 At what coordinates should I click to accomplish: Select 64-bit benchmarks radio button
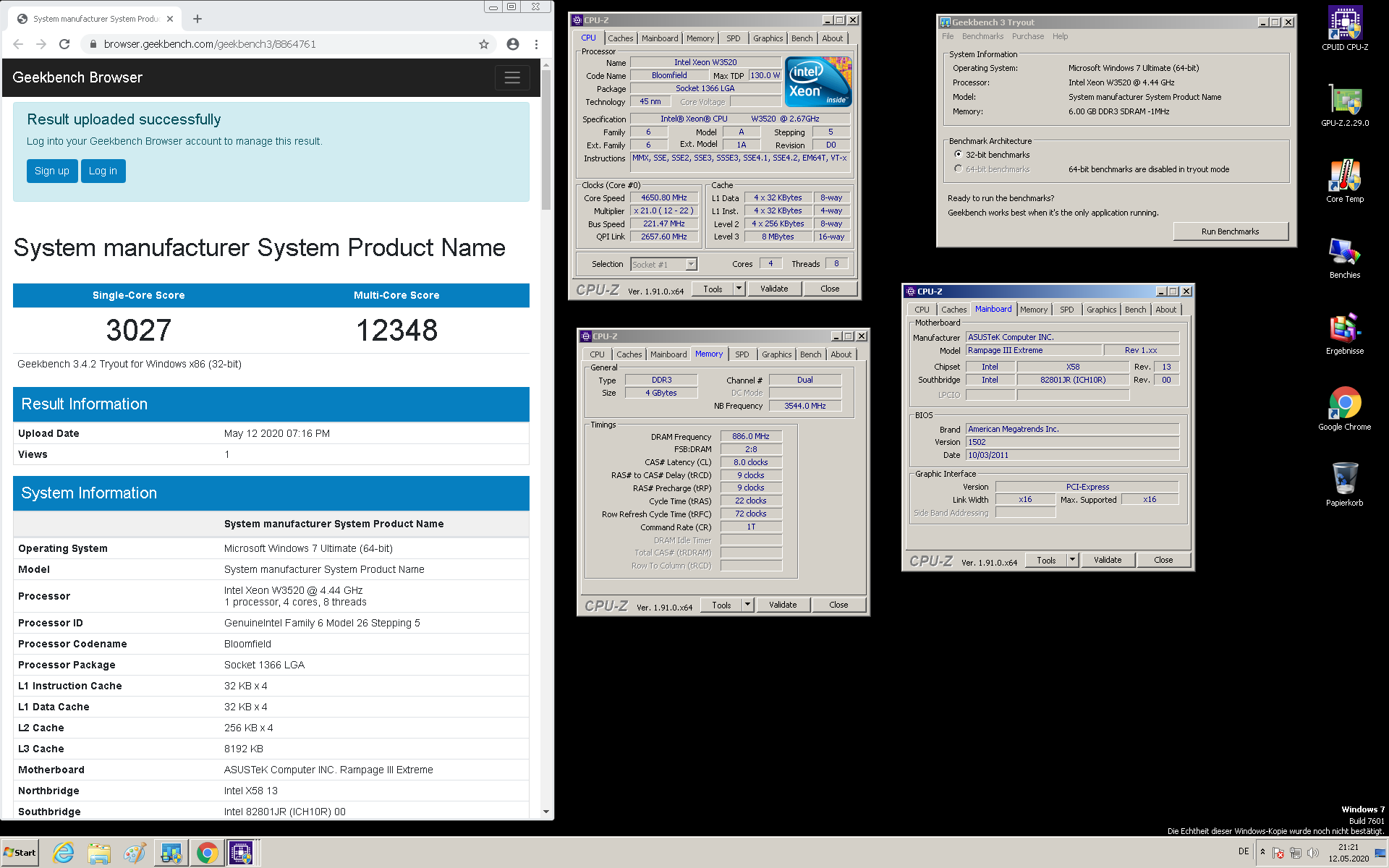pyautogui.click(x=959, y=169)
